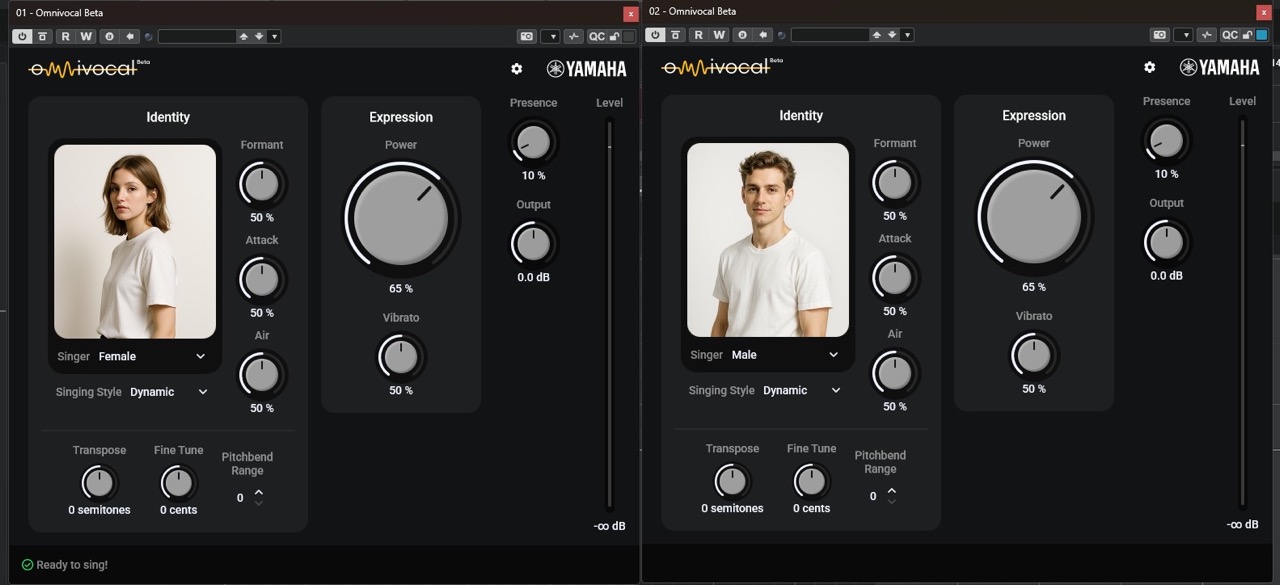Open settings gear in the Female singer window
Screen dimensions: 1280x585
pyautogui.click(x=516, y=69)
